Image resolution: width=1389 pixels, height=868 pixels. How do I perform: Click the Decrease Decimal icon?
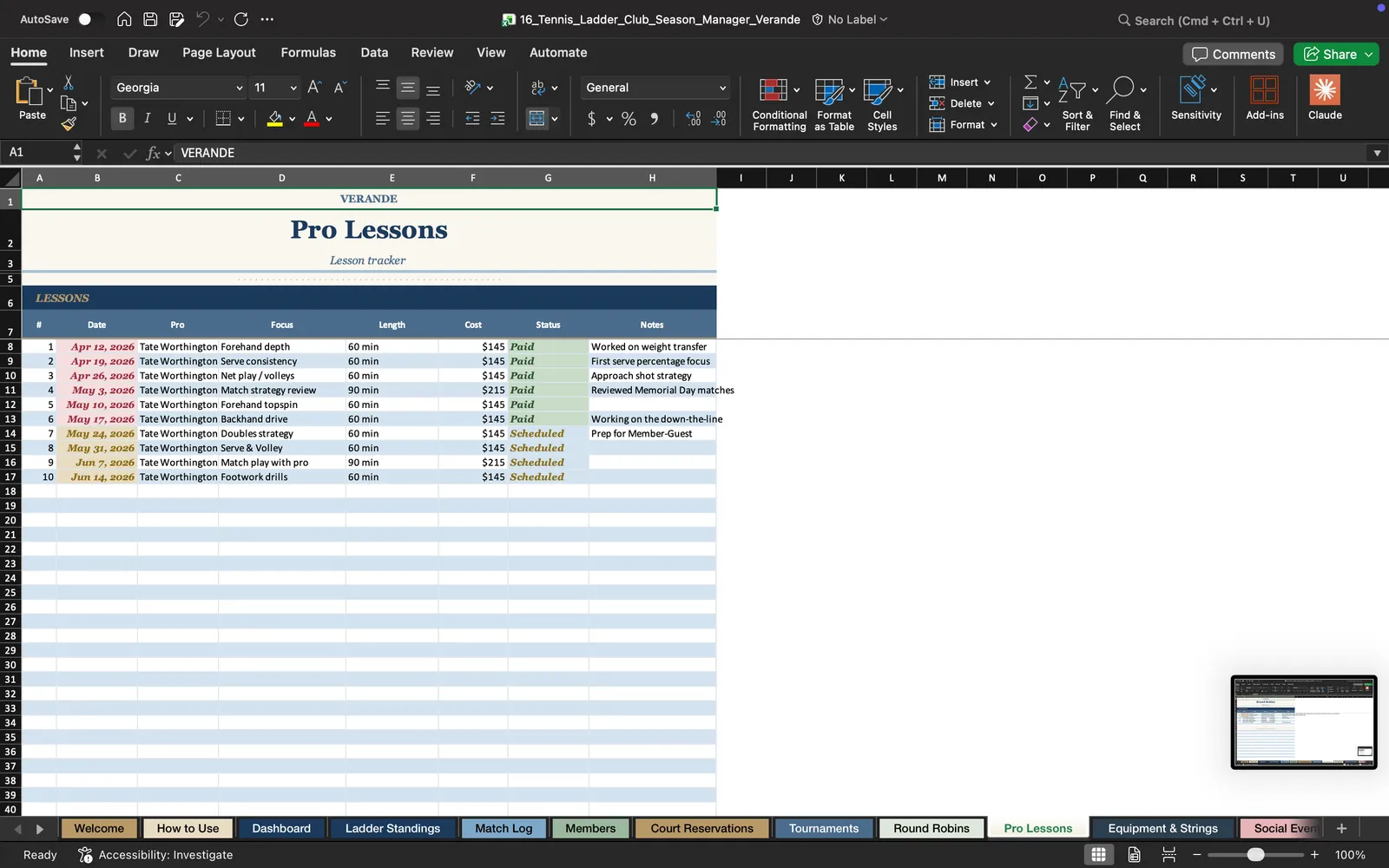pos(719,118)
